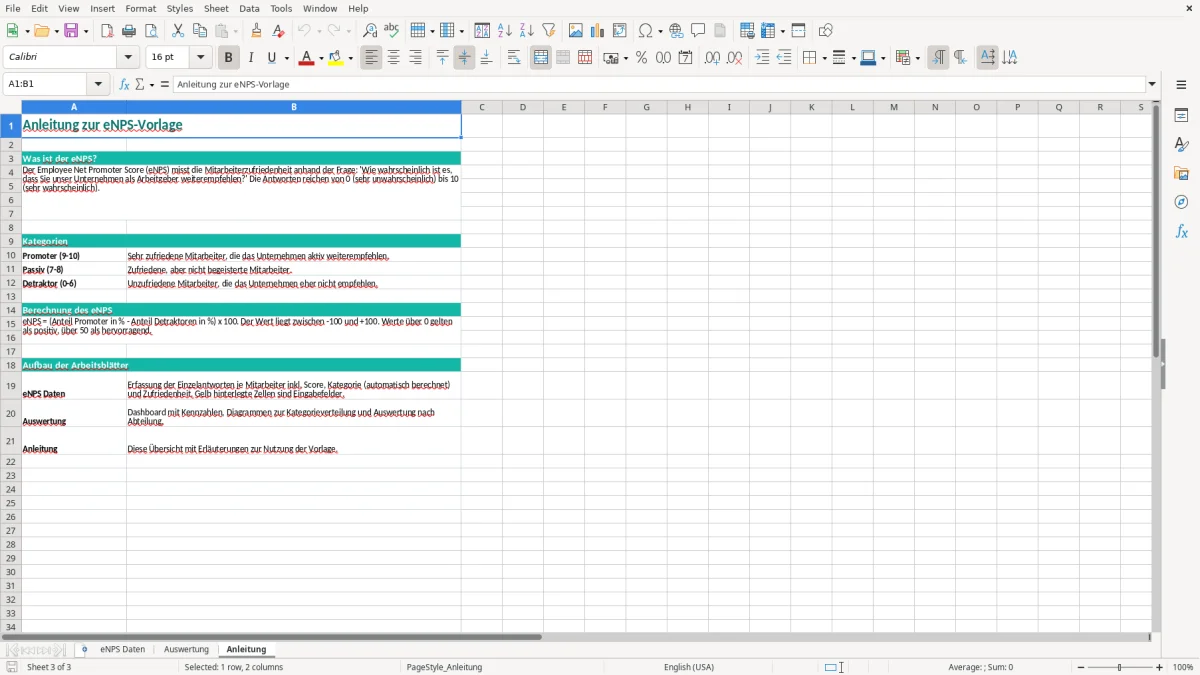Viewport: 1200px width, 675px height.
Task: Open Print Preview from the toolbar
Action: tap(151, 31)
